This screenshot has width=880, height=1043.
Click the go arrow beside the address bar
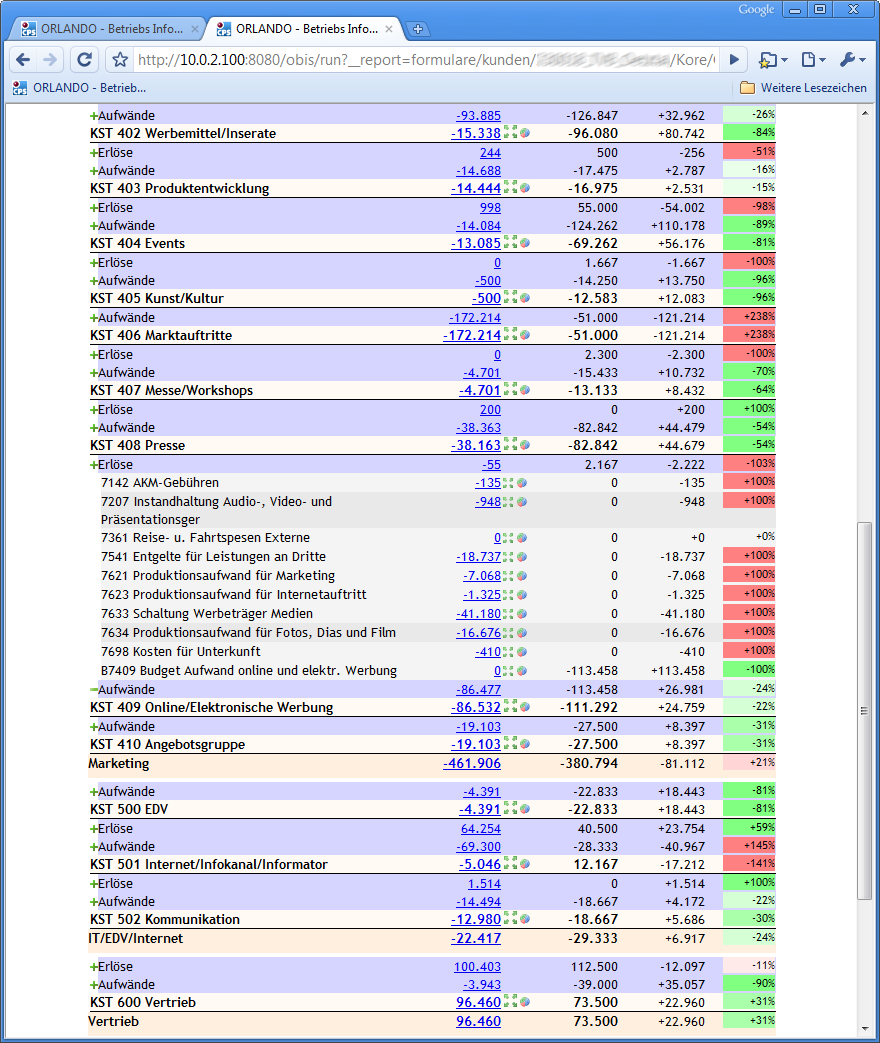(734, 60)
